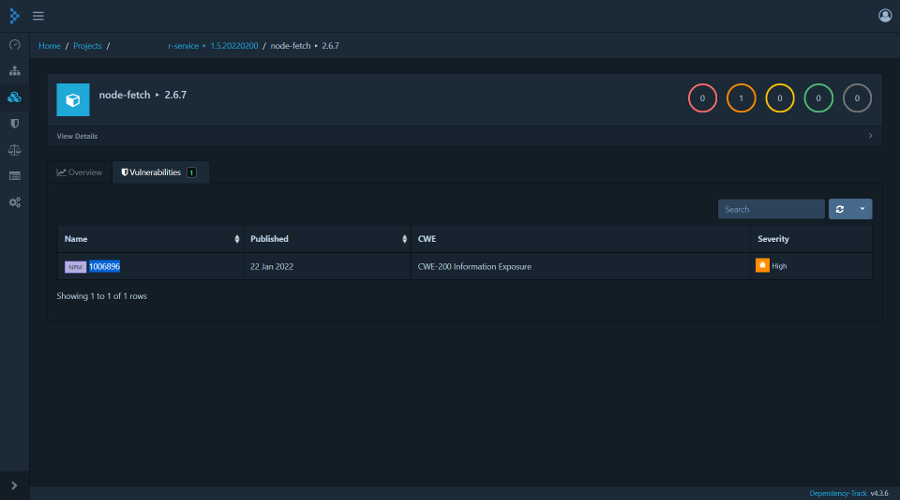Open the Dashboard sidebar icon

click(14, 45)
